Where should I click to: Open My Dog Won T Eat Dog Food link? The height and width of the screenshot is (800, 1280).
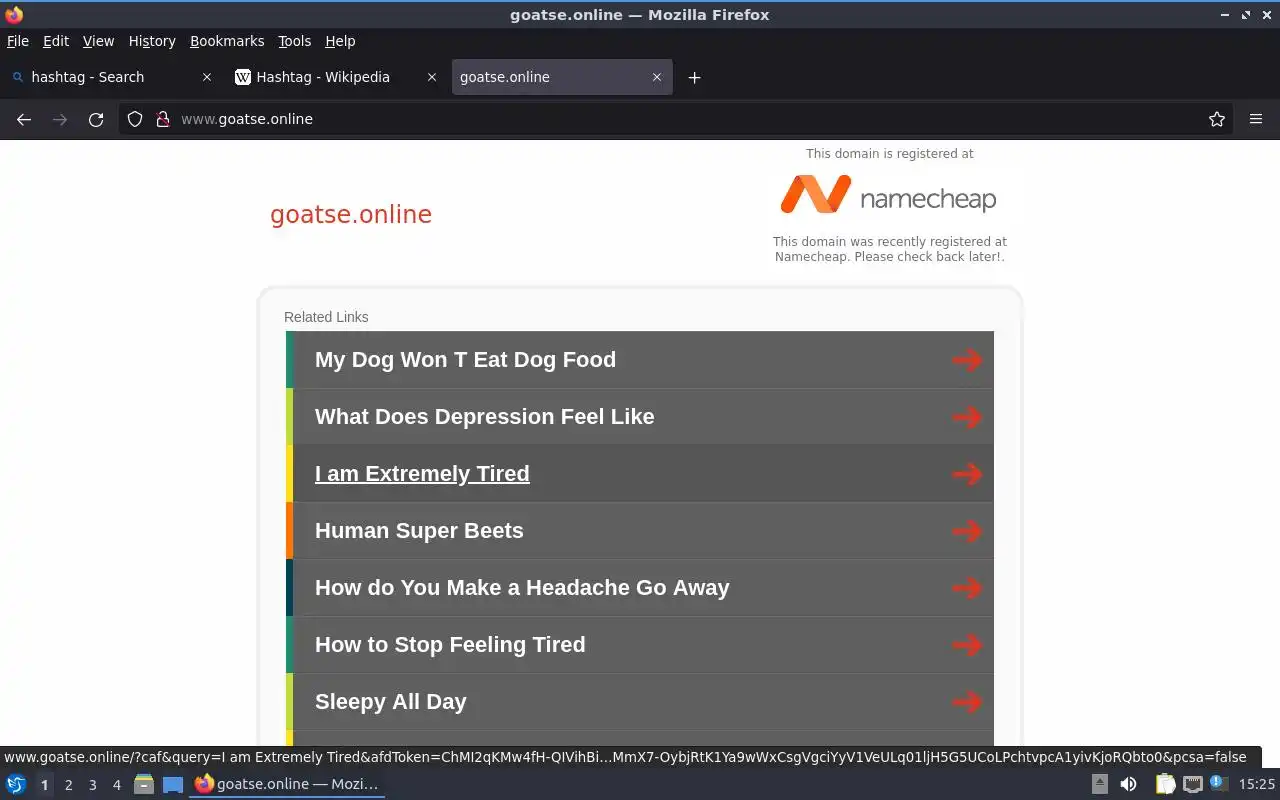tap(640, 360)
